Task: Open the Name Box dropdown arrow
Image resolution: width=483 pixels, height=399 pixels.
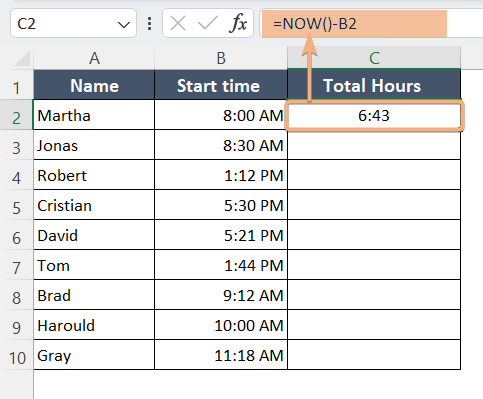Action: coord(124,25)
